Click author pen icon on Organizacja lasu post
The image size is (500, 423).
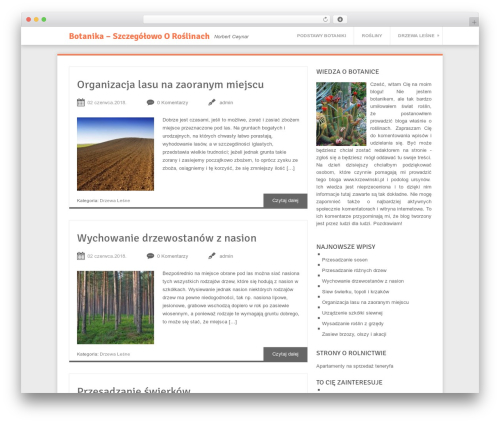pos(212,102)
